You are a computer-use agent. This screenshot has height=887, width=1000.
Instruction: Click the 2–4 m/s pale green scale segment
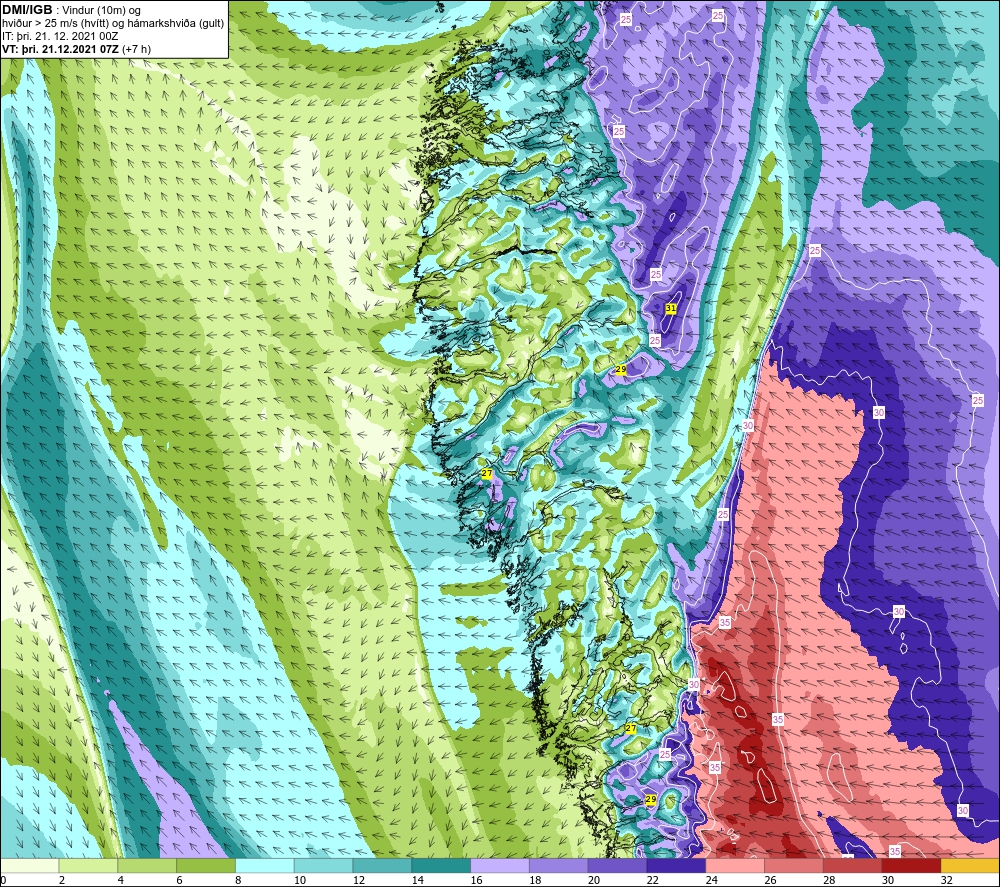coord(88,866)
